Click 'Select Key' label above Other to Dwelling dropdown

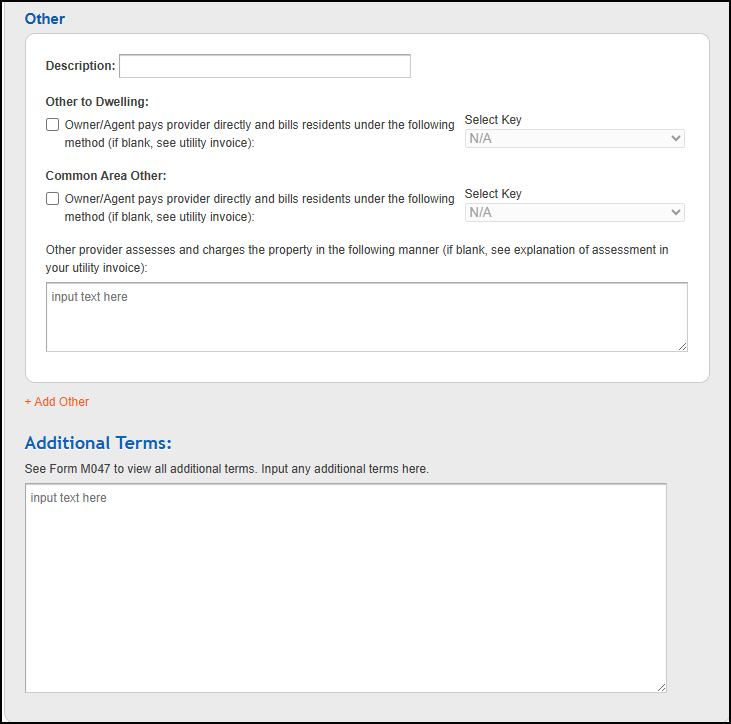(493, 120)
